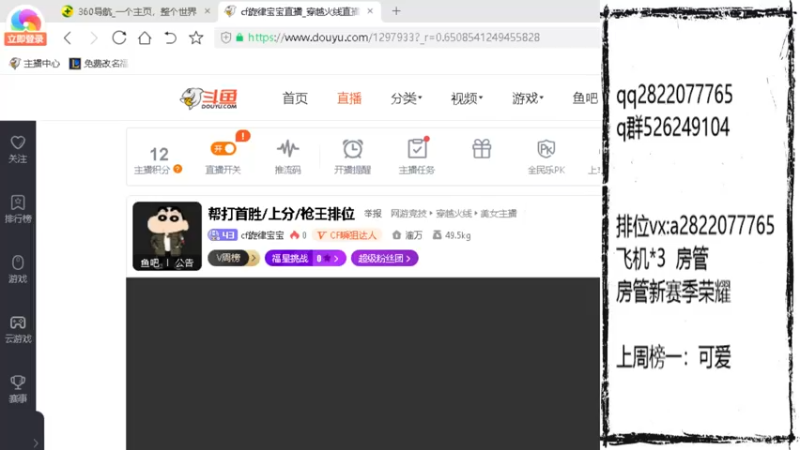Bookmark page with the star icon

[x=196, y=37]
